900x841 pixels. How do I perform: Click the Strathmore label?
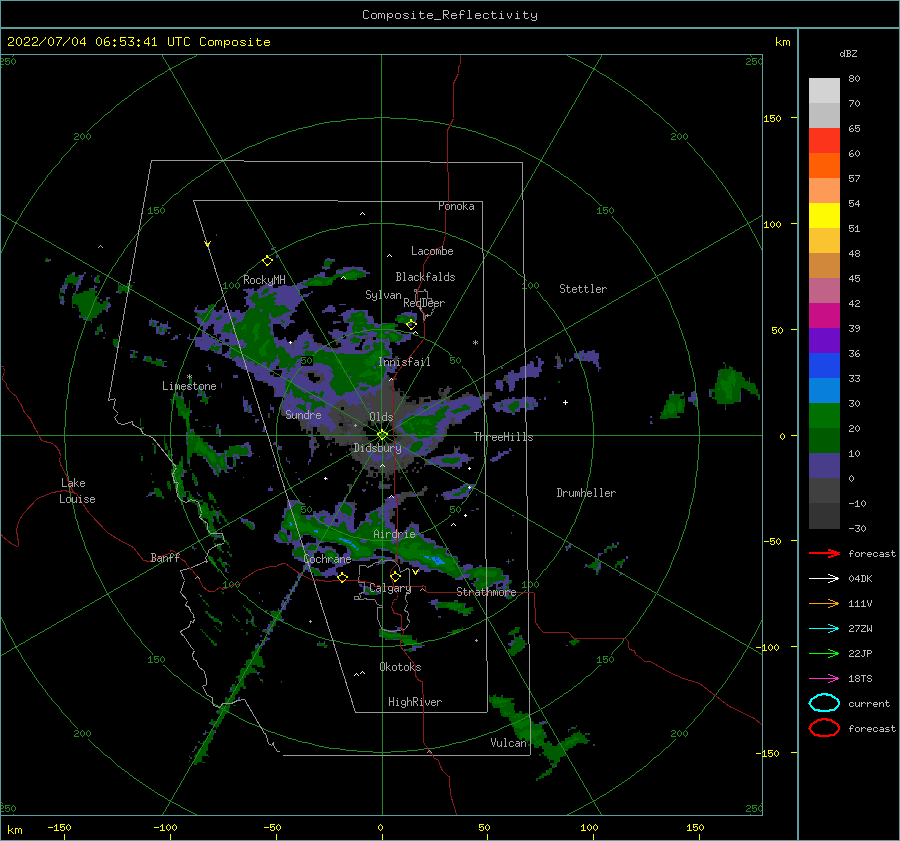(486, 592)
